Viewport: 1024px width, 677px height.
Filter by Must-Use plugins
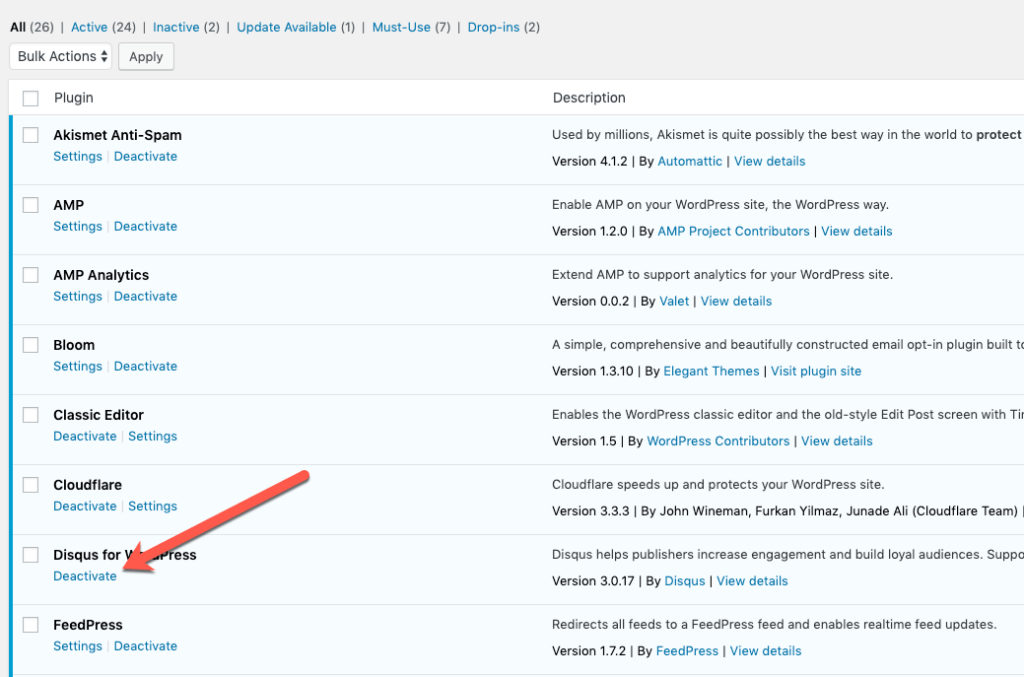pyautogui.click(x=401, y=27)
